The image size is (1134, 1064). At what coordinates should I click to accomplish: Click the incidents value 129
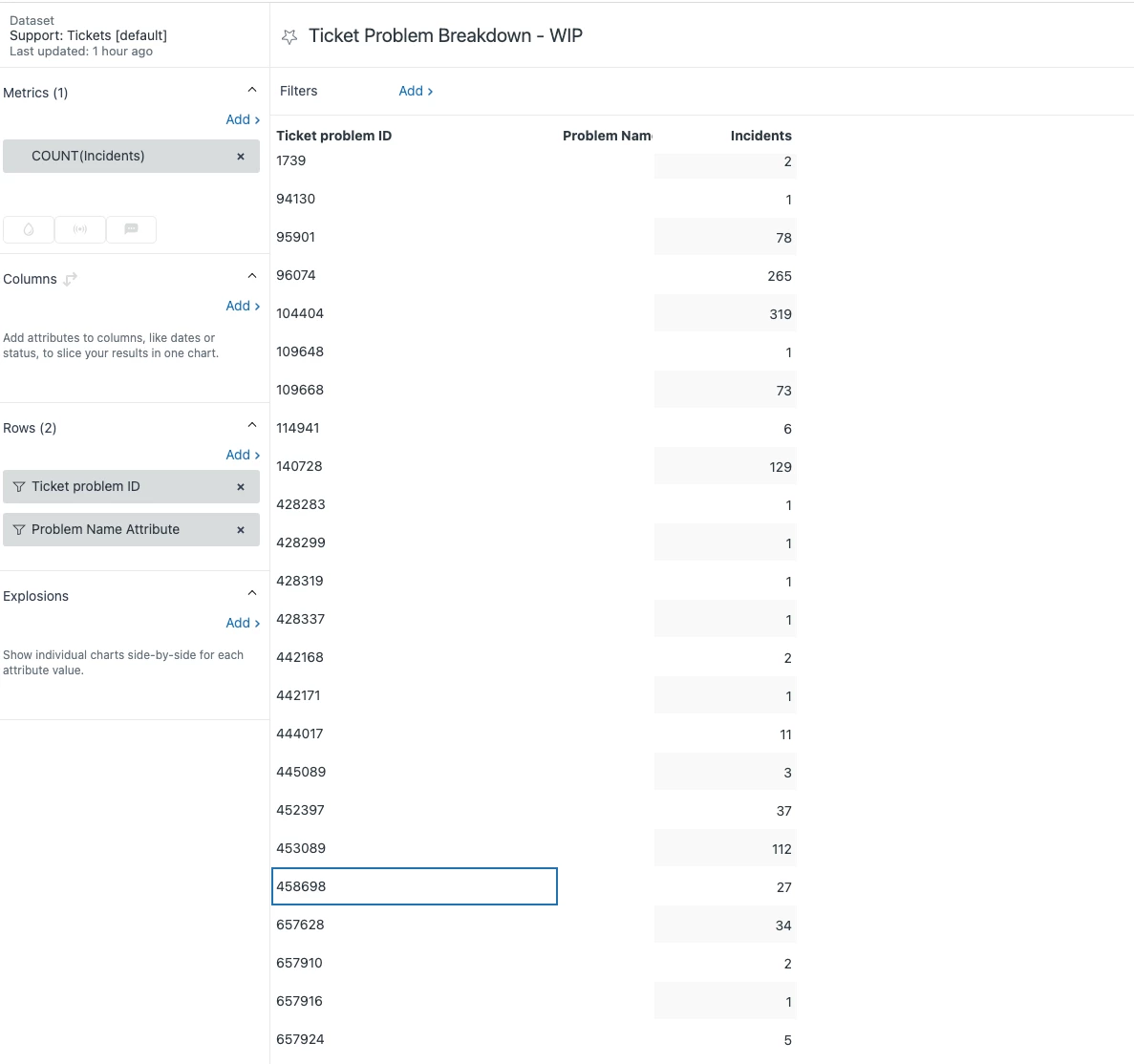point(781,467)
